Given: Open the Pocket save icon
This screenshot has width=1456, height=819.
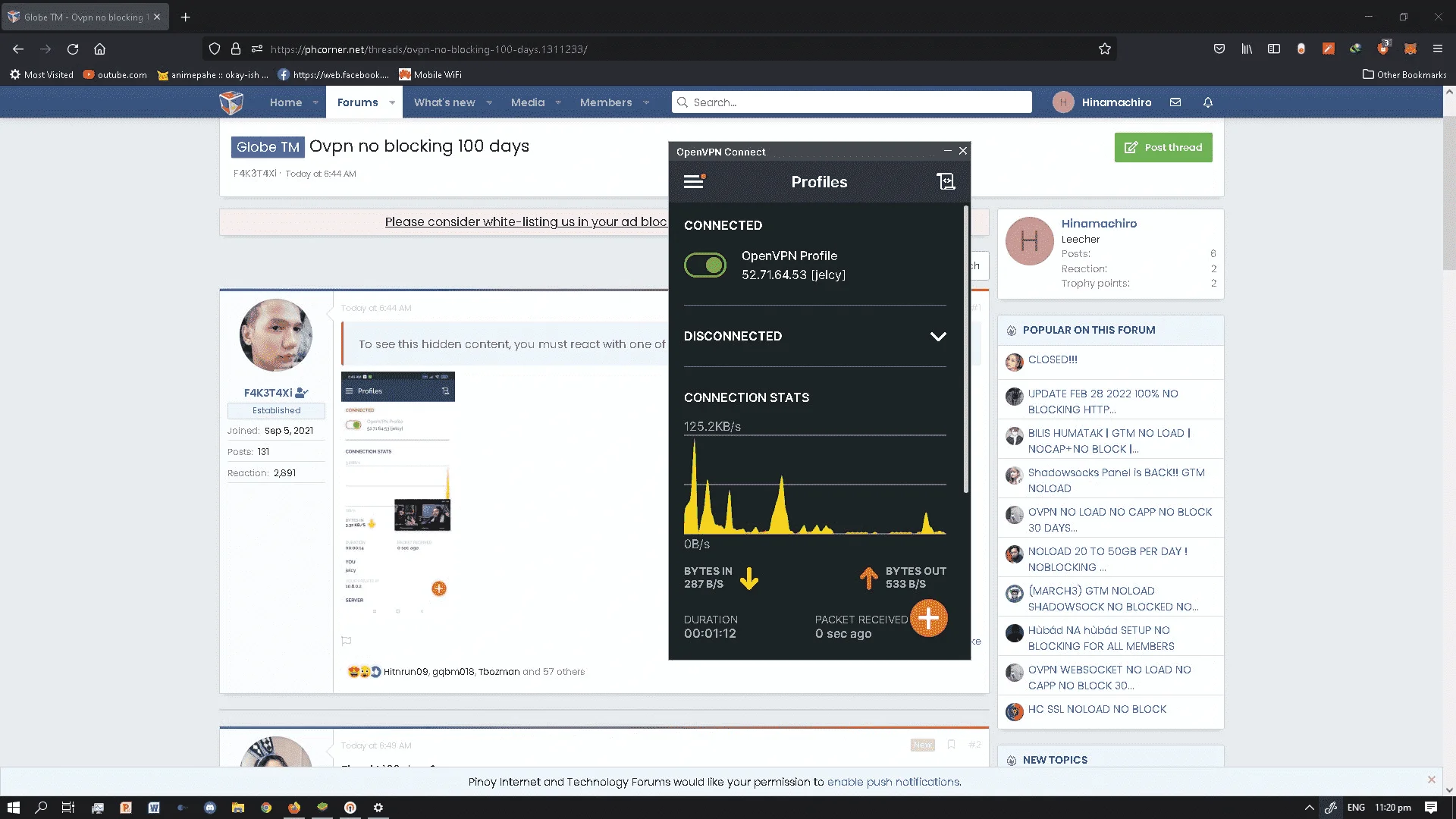Looking at the screenshot, I should pyautogui.click(x=1219, y=49).
